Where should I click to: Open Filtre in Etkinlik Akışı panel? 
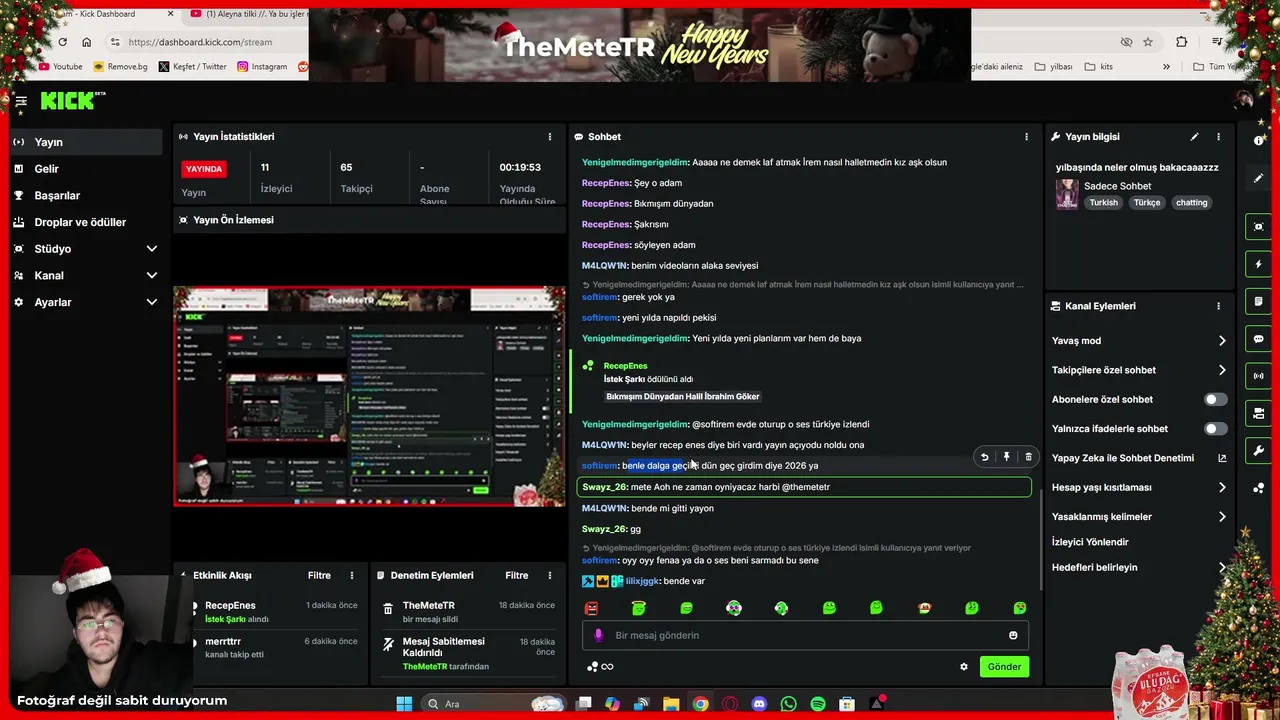tap(319, 576)
